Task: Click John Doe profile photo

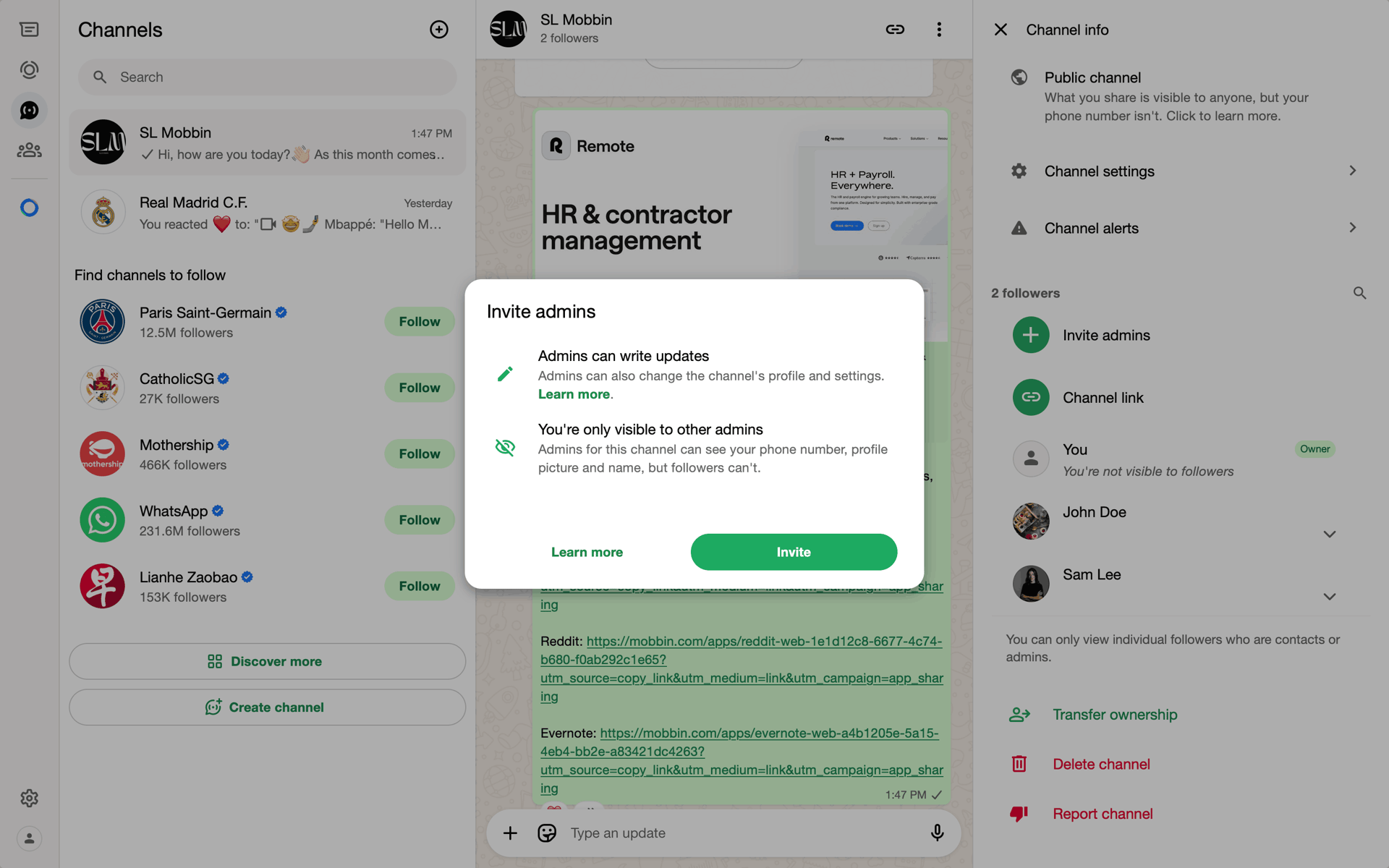Action: (1031, 522)
